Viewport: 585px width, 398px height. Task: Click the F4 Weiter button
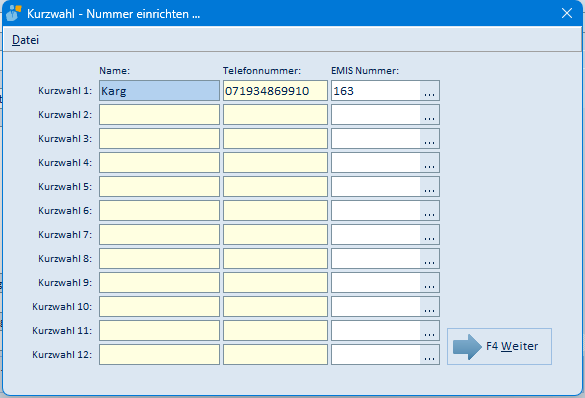tap(499, 347)
